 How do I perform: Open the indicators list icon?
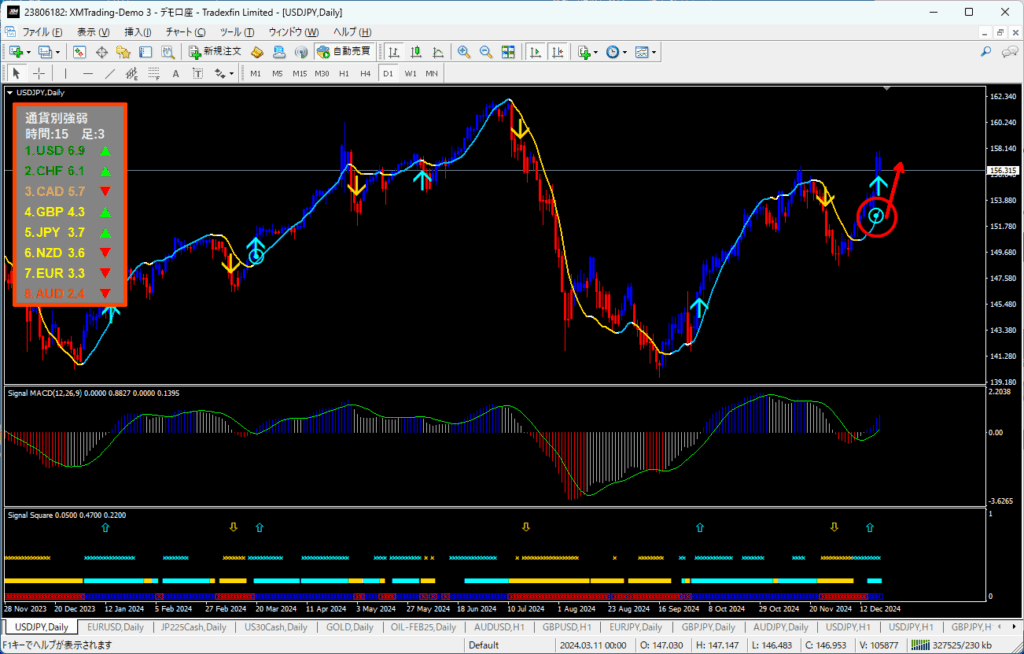click(x=583, y=52)
